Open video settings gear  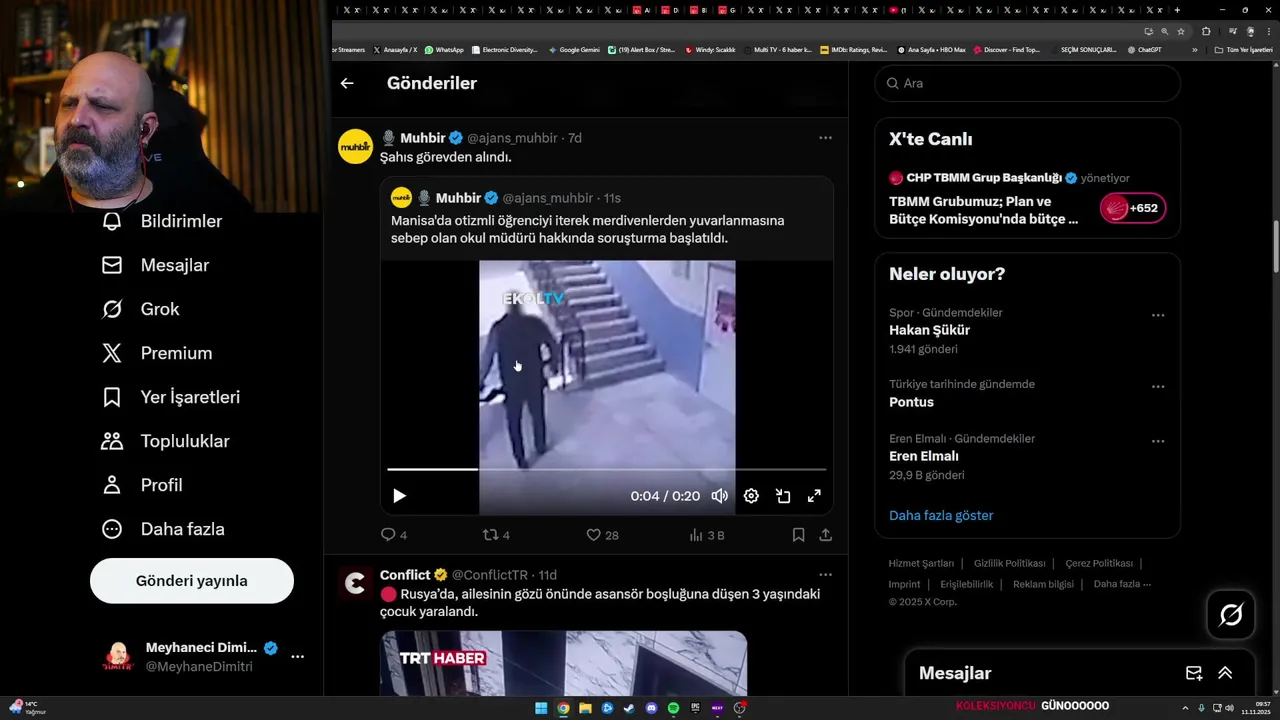[751, 496]
